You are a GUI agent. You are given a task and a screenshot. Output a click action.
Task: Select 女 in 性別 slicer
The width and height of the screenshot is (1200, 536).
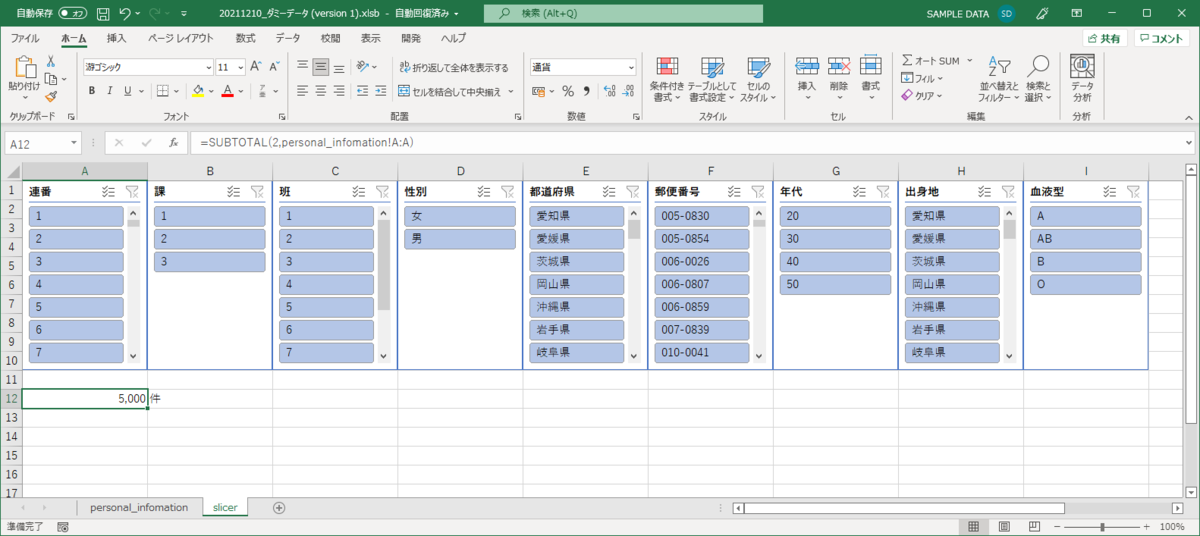(x=460, y=216)
